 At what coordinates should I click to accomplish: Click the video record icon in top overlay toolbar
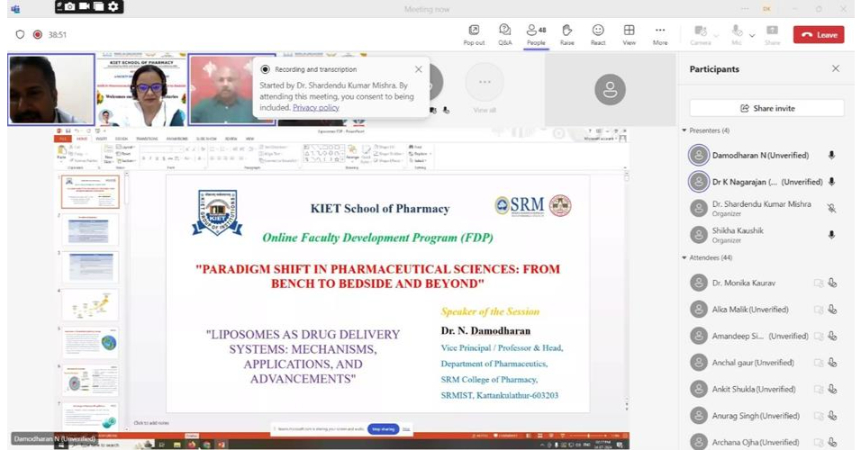point(85,7)
